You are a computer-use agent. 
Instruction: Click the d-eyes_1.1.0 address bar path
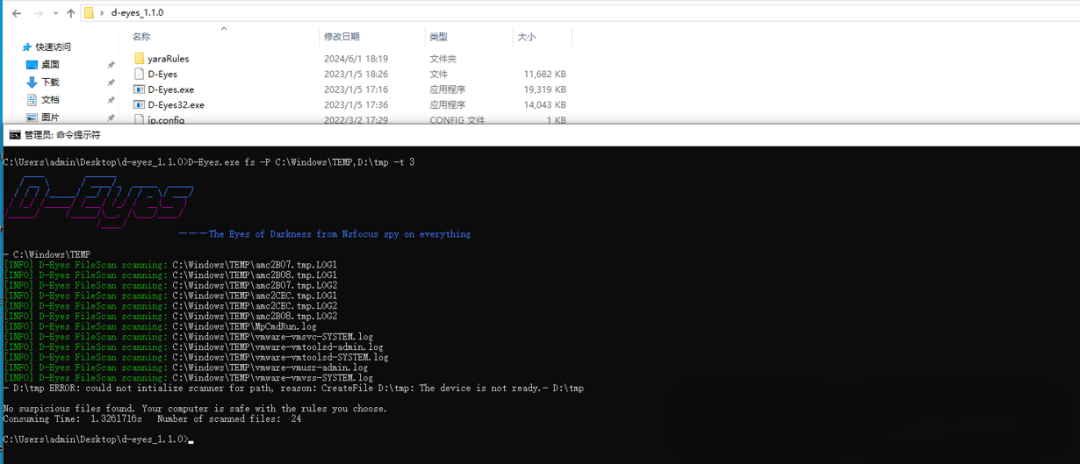[137, 12]
